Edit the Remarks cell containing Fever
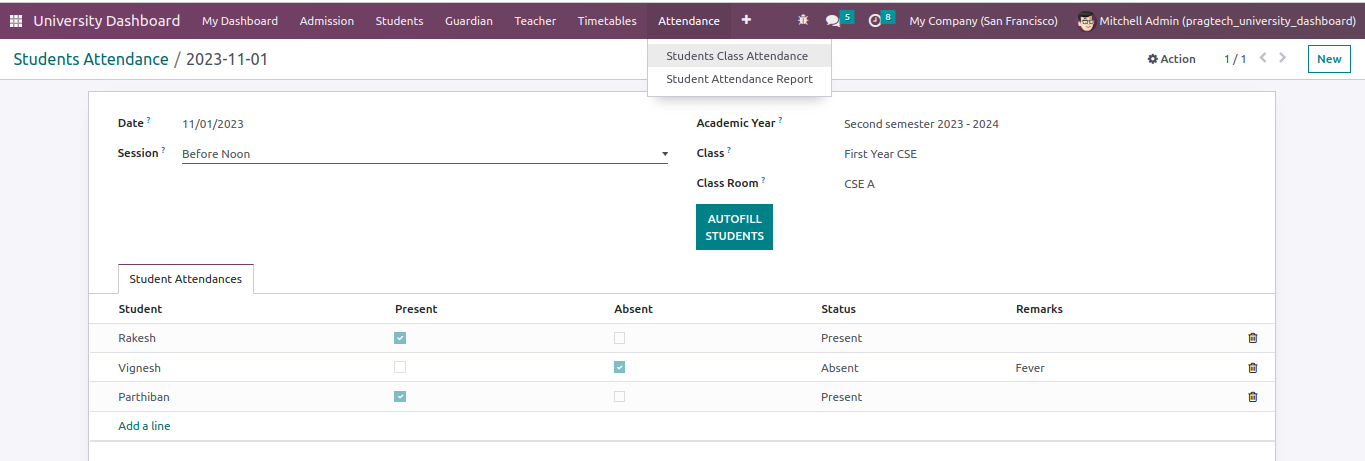 pos(1030,368)
